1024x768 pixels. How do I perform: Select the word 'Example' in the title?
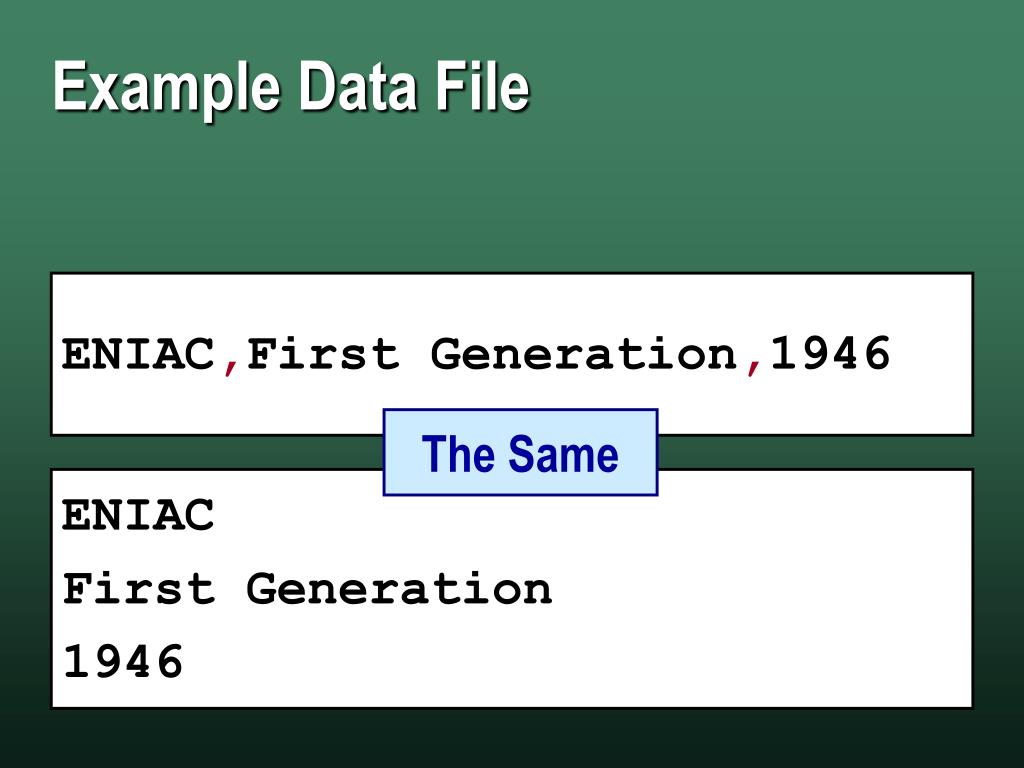(167, 88)
